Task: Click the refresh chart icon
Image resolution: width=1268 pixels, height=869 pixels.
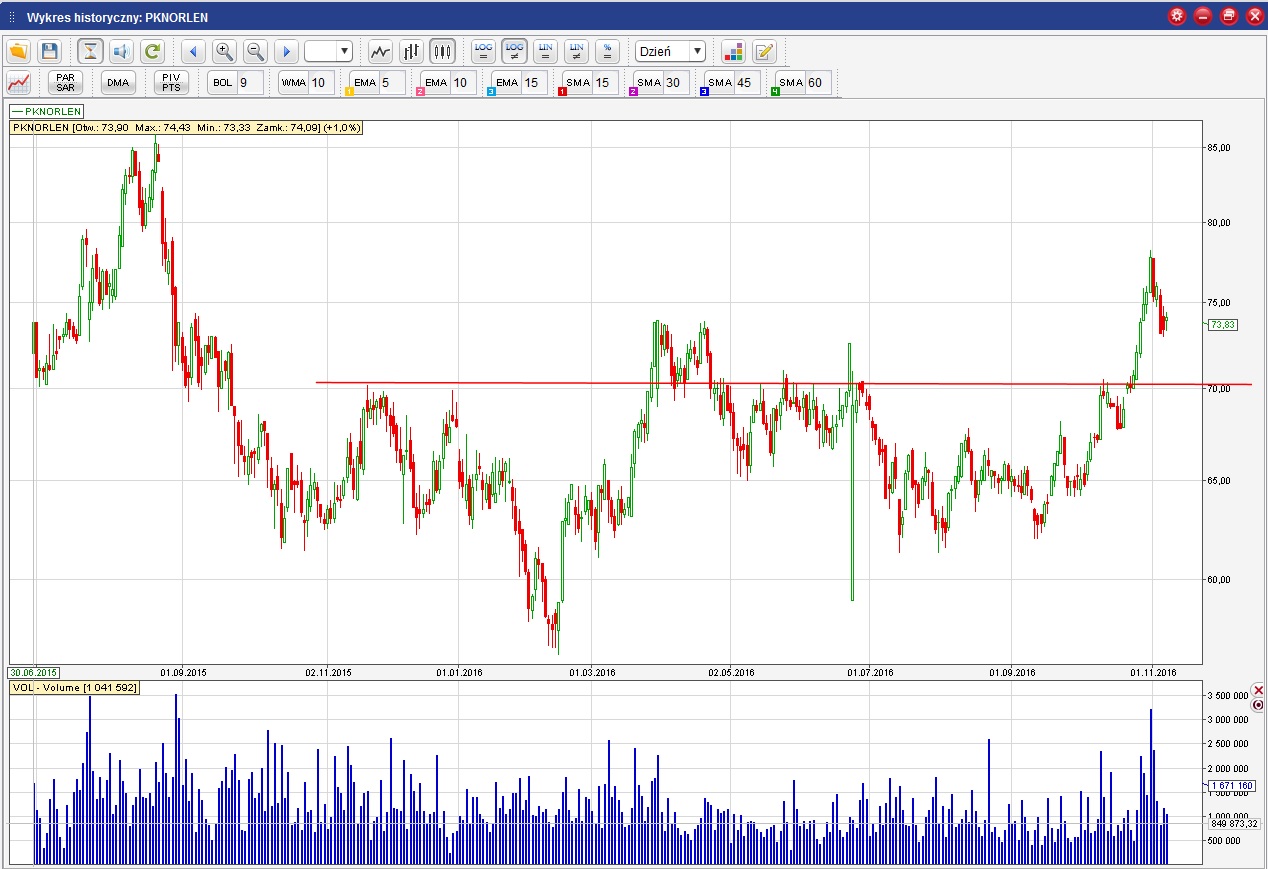Action: [x=152, y=51]
